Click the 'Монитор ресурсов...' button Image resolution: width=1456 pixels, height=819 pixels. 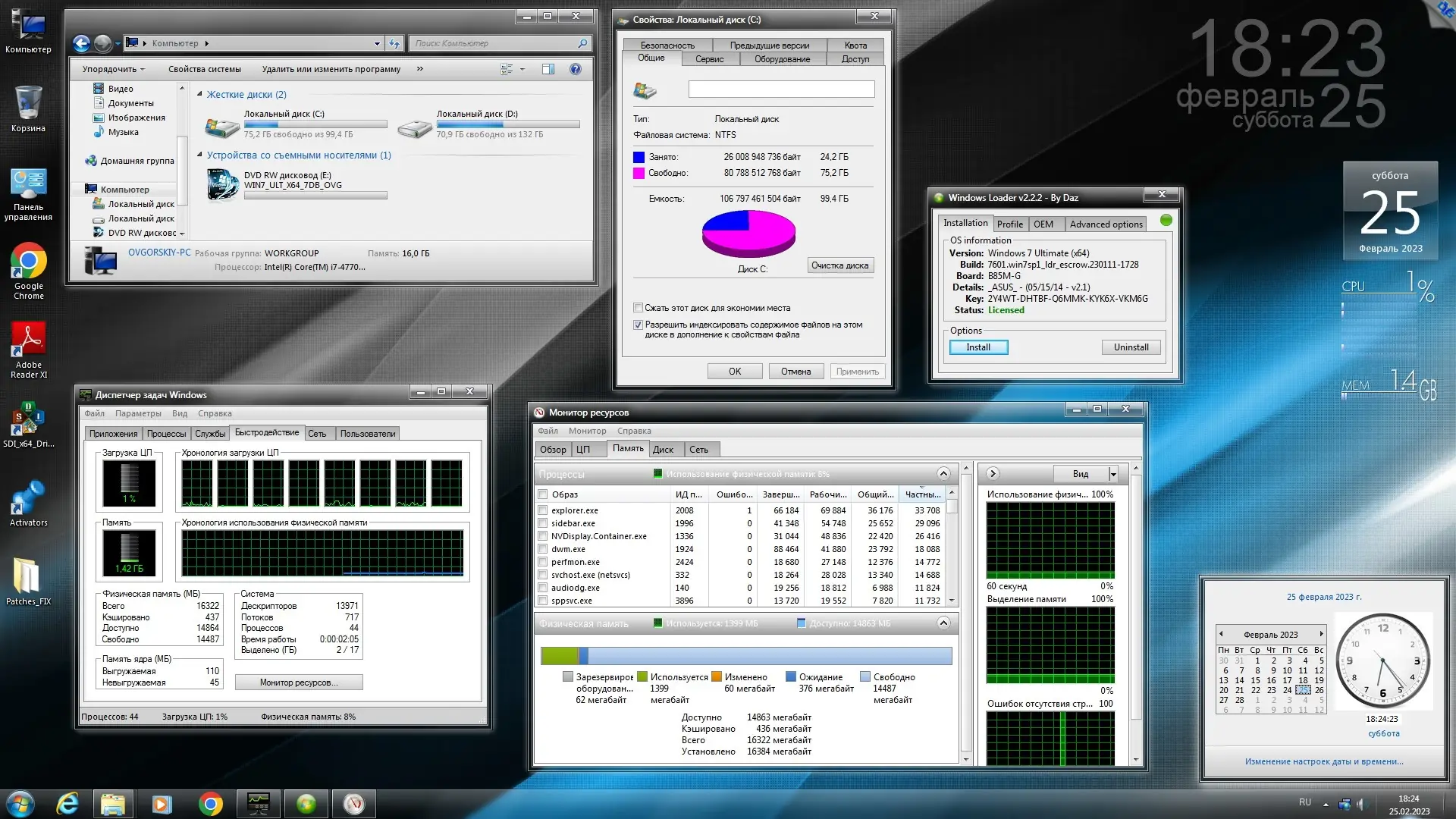(299, 682)
